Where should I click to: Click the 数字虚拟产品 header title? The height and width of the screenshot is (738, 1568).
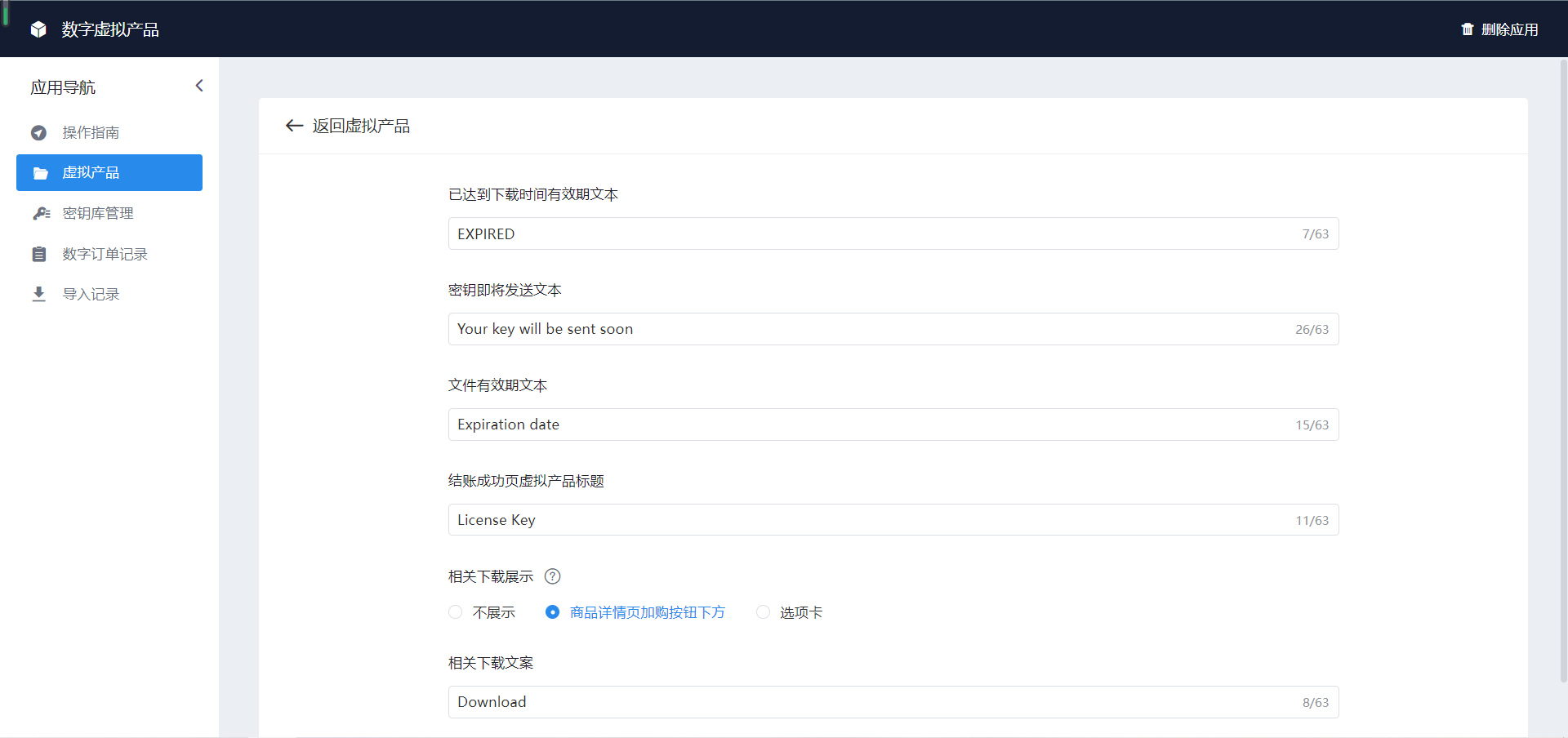[x=110, y=29]
